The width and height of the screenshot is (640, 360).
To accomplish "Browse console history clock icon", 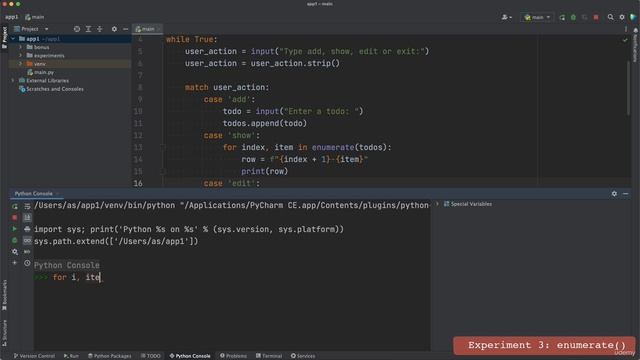I will point(27,263).
